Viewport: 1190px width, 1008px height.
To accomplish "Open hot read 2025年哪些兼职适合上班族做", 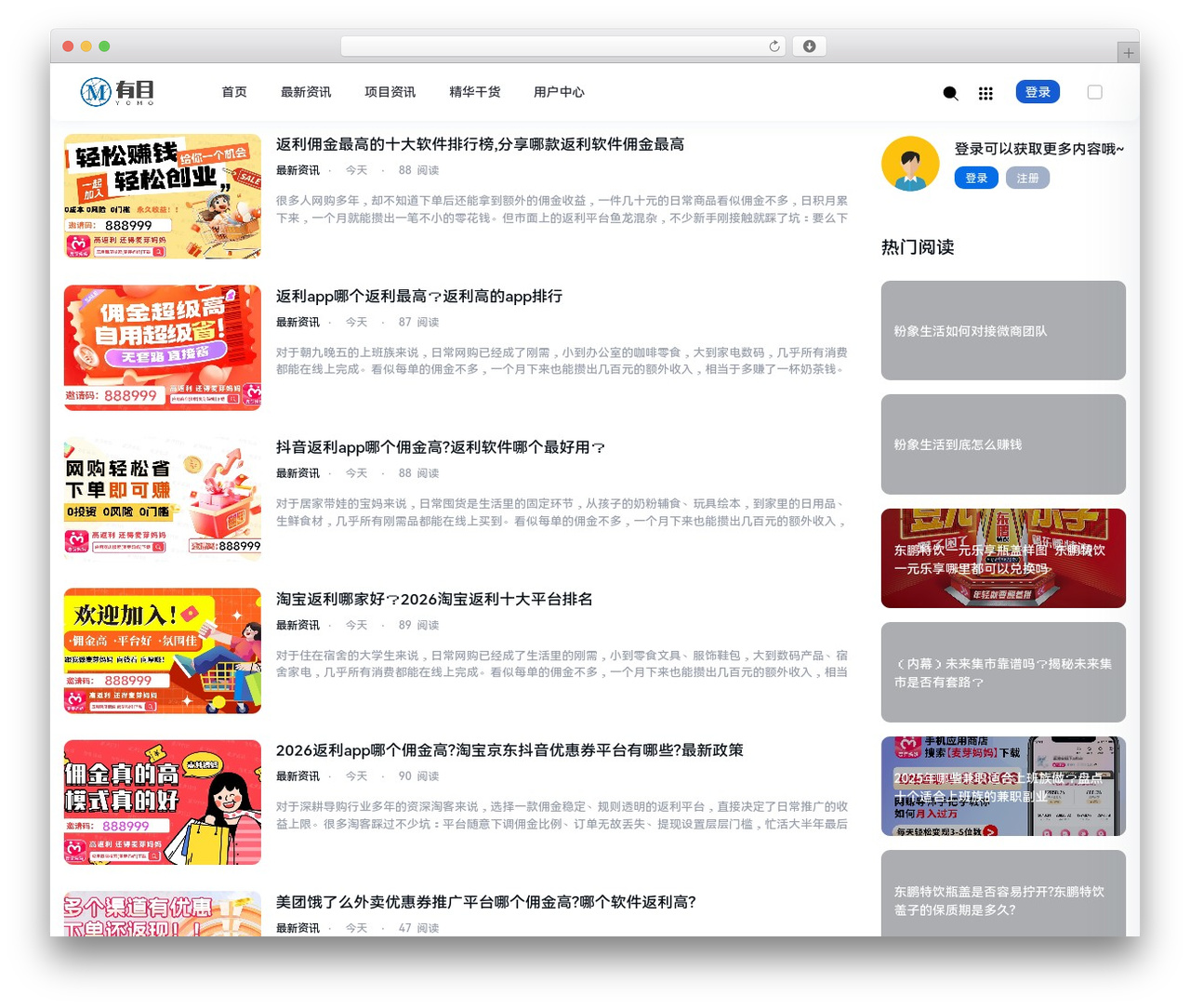I will pyautogui.click(x=1003, y=786).
